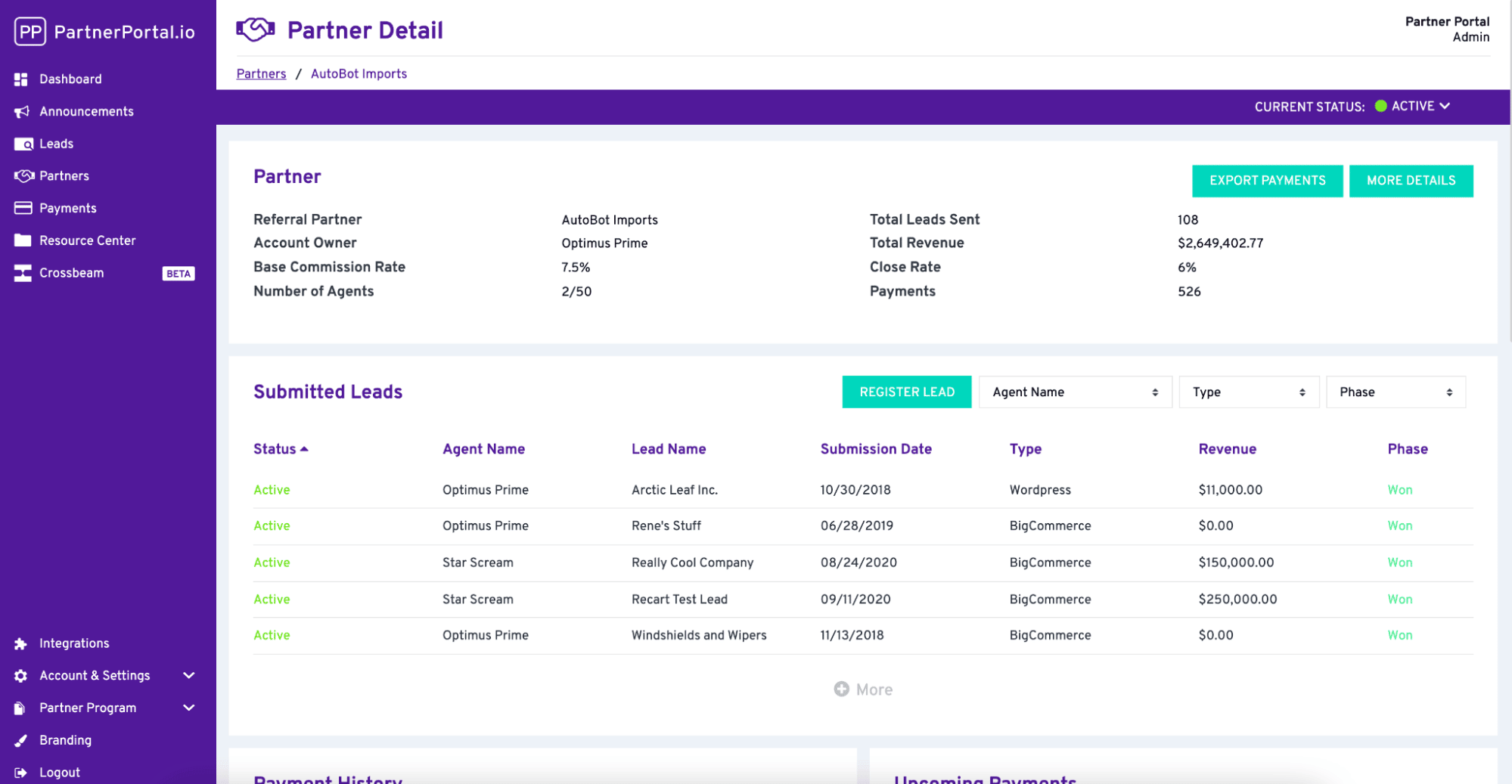The image size is (1512, 784).
Task: Navigate back via the Partners breadcrumb
Action: tap(261, 73)
